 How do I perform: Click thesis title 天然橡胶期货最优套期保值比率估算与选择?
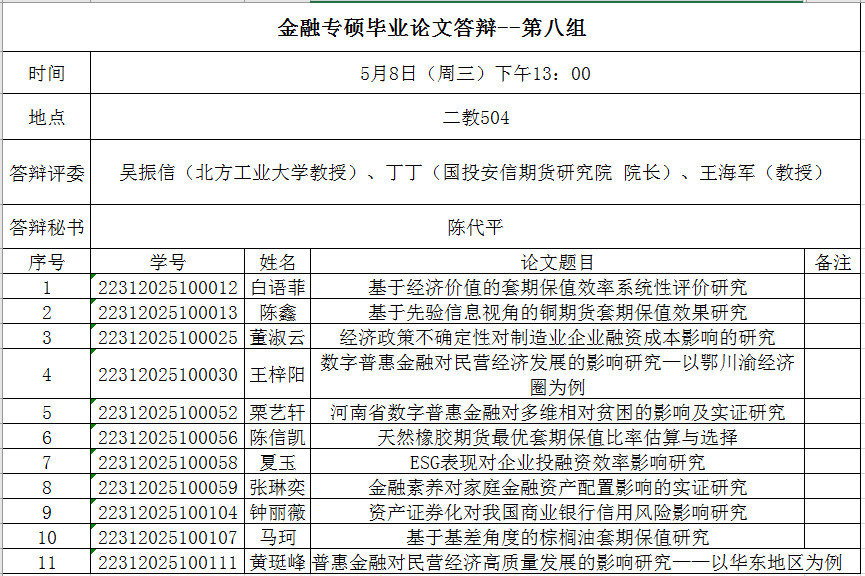point(557,437)
